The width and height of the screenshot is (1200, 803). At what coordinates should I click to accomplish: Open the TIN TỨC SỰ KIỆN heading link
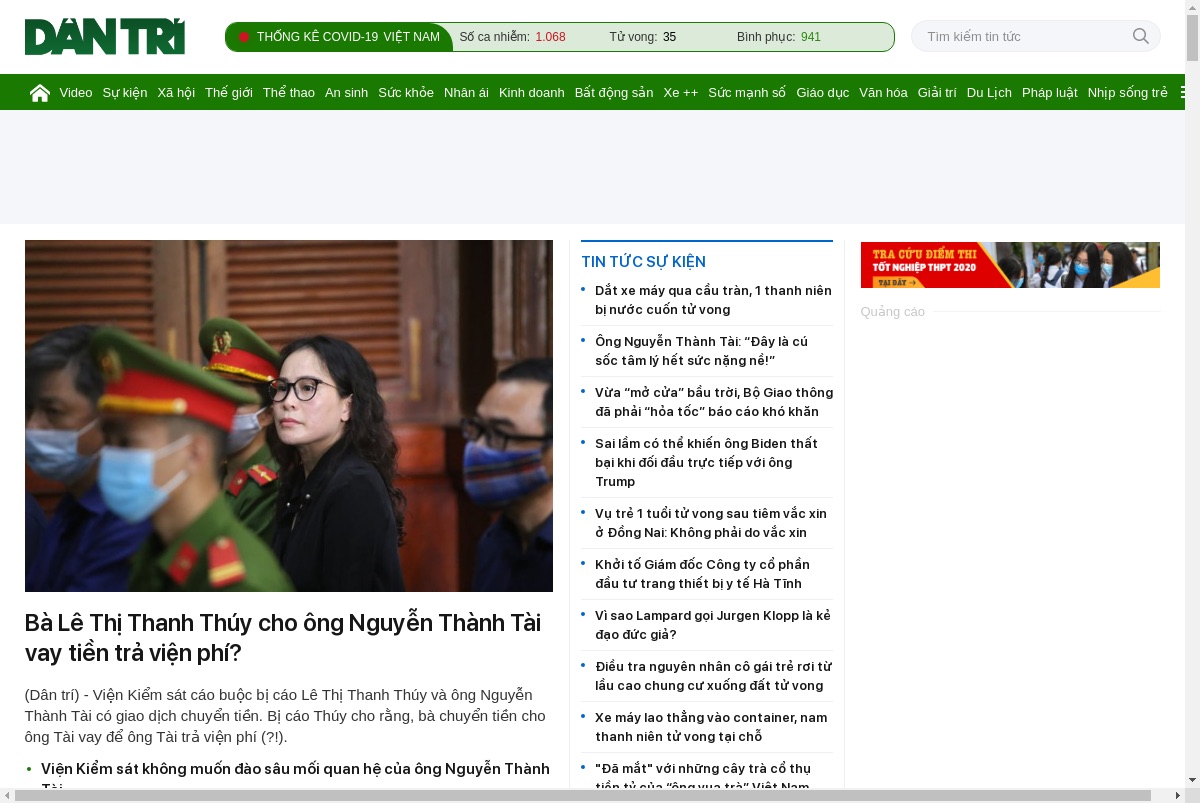643,262
